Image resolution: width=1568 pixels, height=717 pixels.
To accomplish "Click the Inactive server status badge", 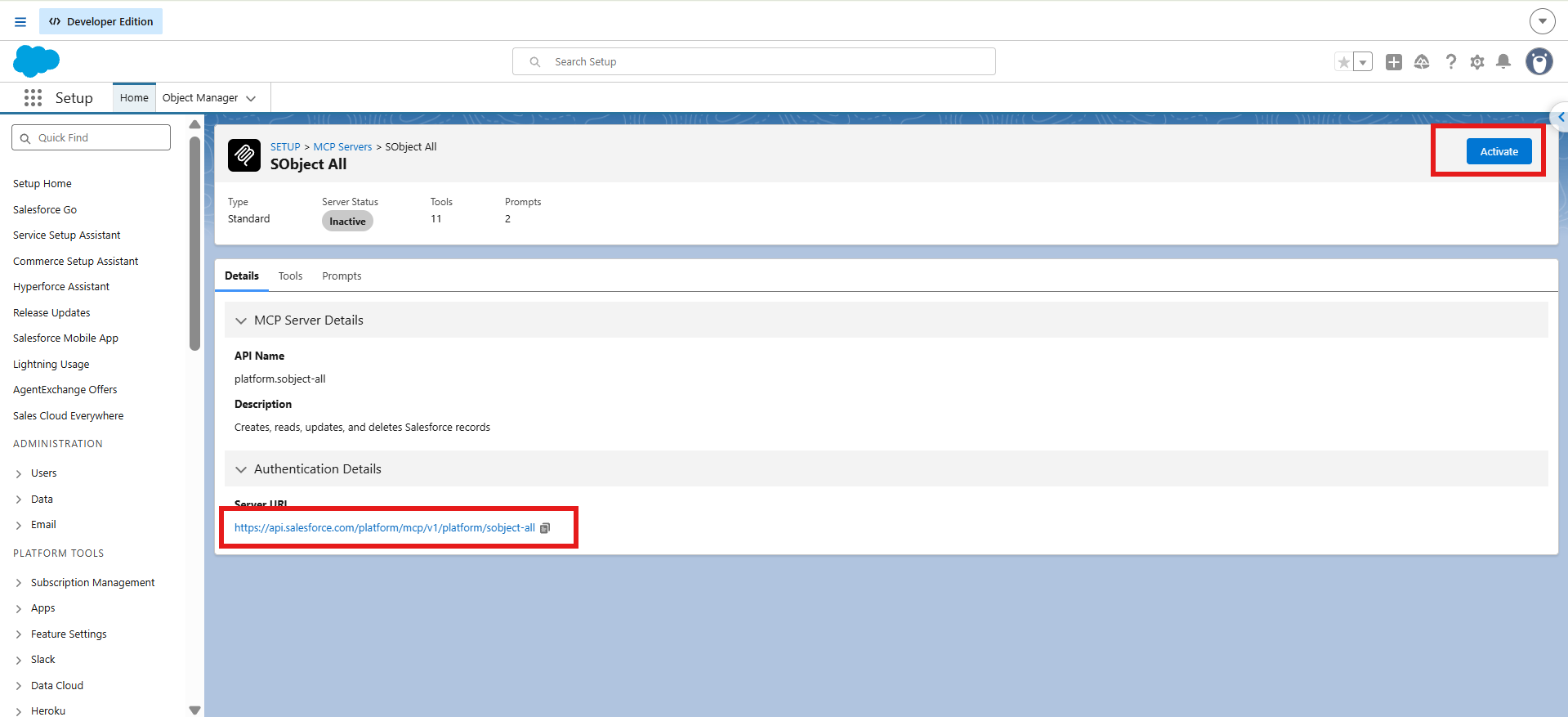I will (347, 222).
